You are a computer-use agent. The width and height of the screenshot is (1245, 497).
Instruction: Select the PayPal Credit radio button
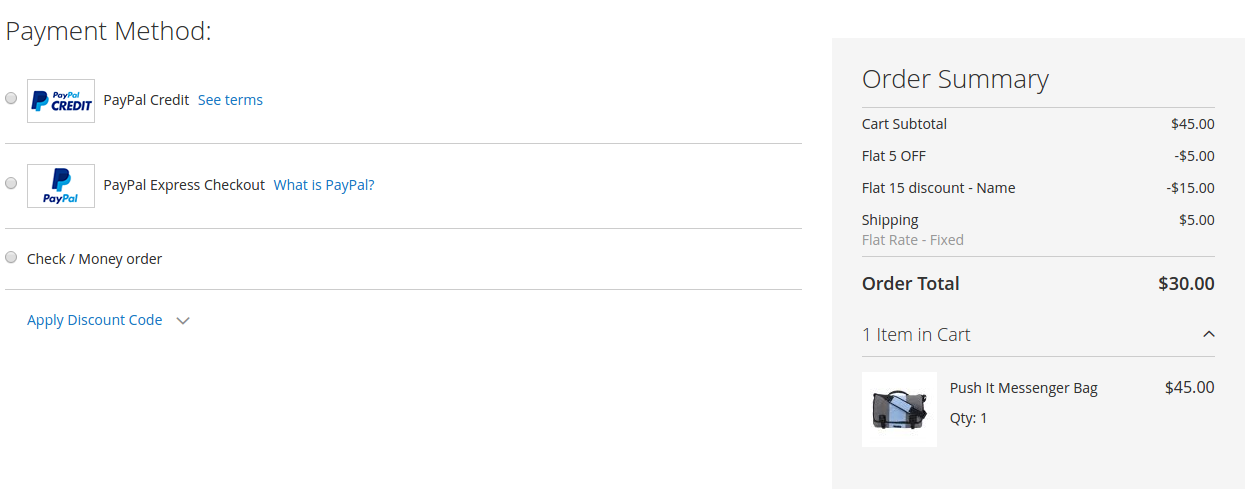[11, 98]
